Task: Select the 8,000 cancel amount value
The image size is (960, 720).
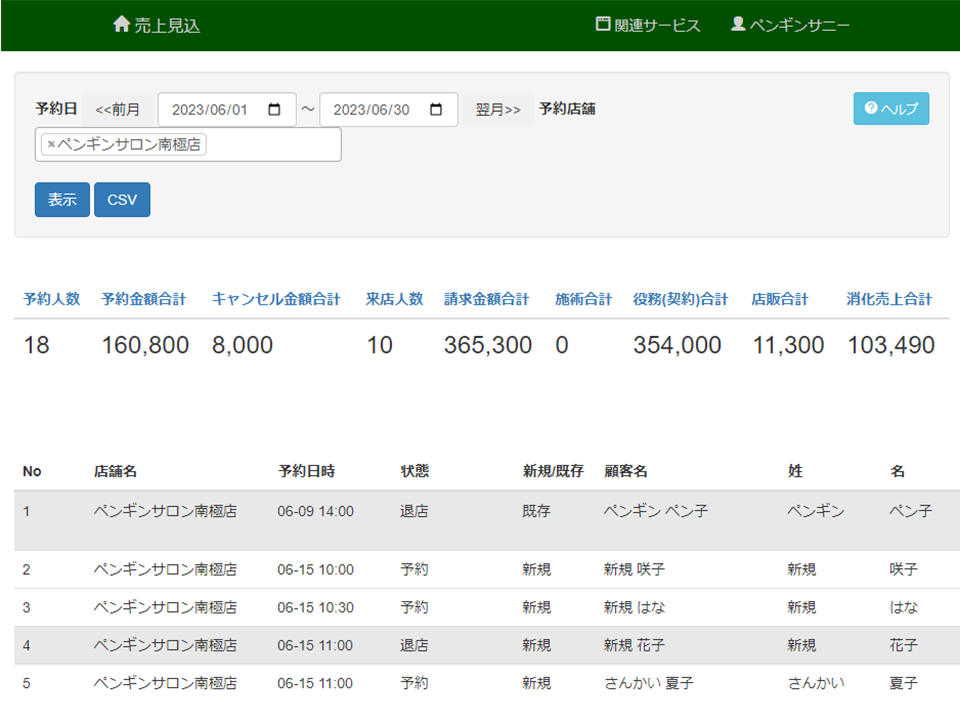Action: point(242,345)
